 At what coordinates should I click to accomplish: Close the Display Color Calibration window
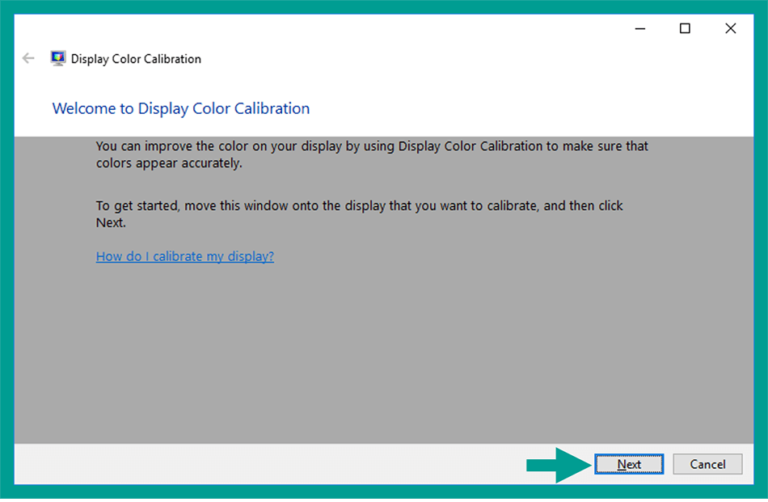[x=730, y=28]
